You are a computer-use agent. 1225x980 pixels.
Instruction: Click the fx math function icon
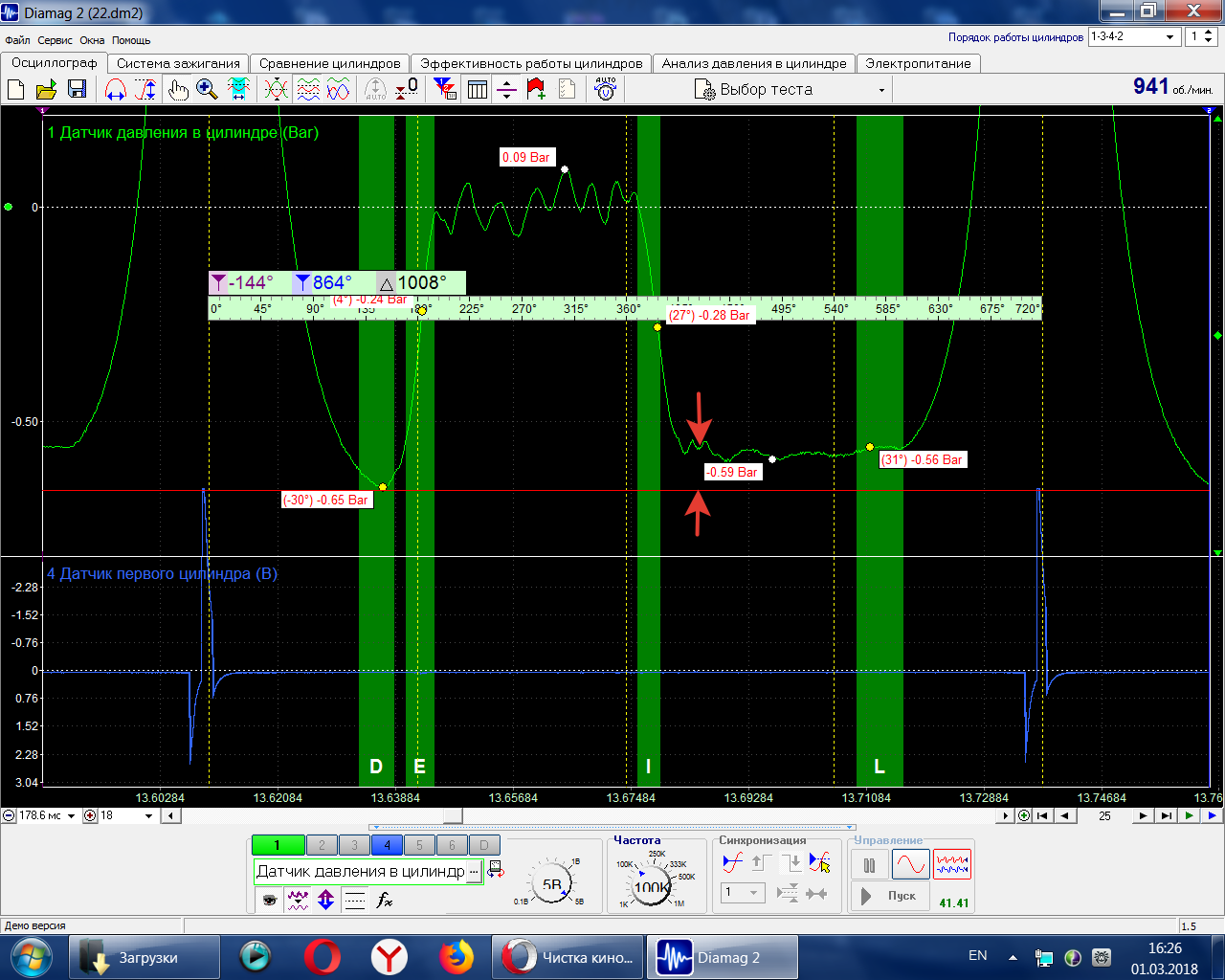384,900
